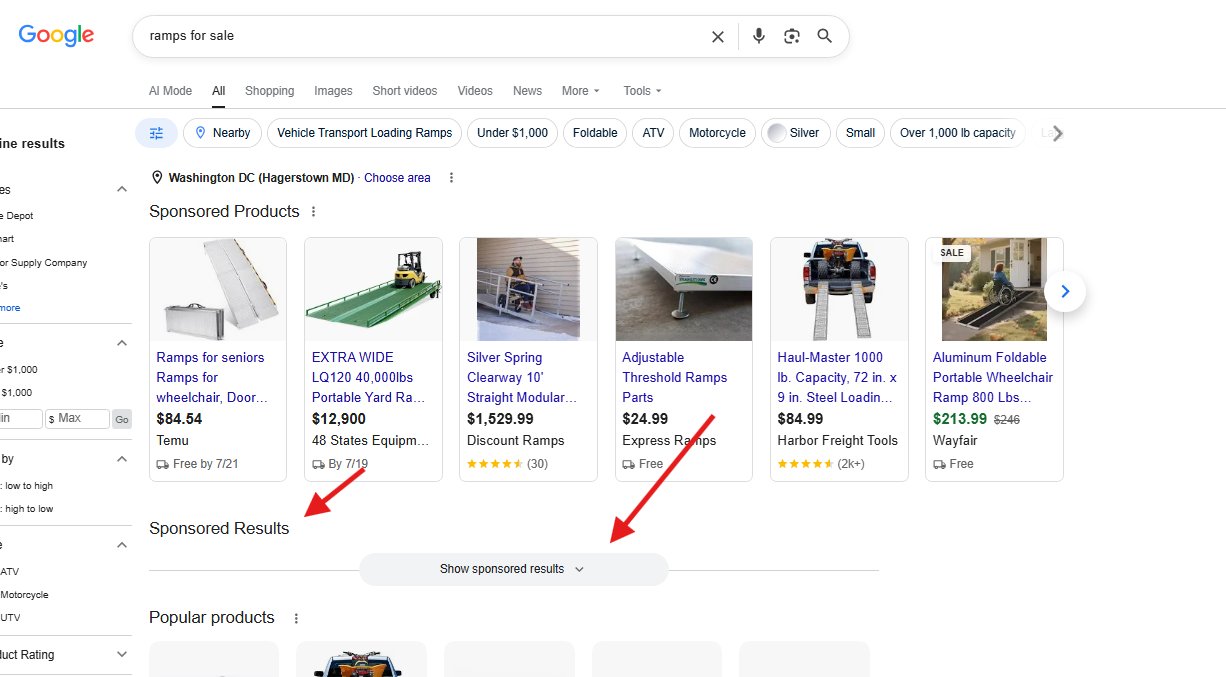
Task: Click the Google logo
Action: point(56,36)
